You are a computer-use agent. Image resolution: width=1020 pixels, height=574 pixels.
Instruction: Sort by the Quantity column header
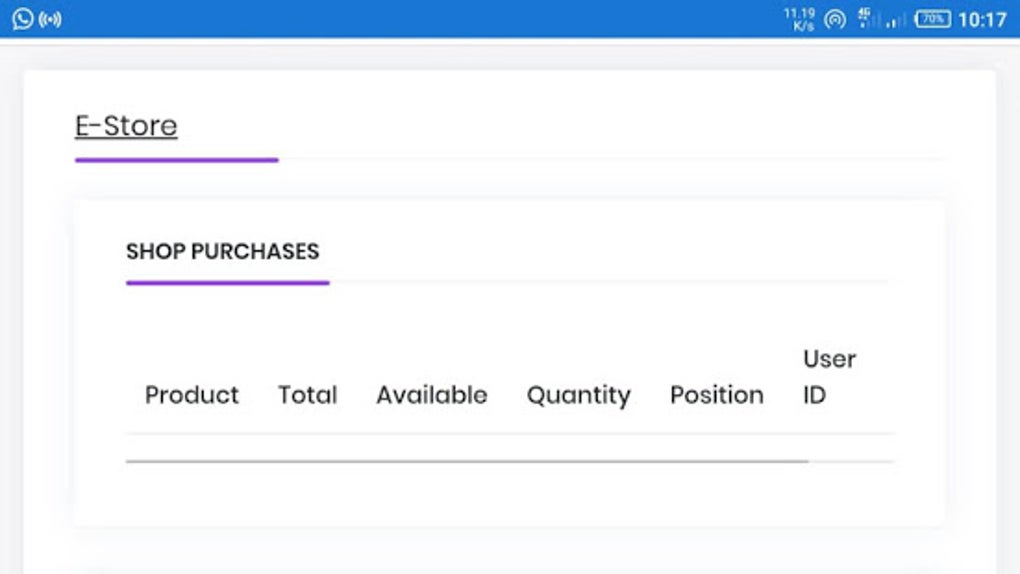click(x=579, y=396)
